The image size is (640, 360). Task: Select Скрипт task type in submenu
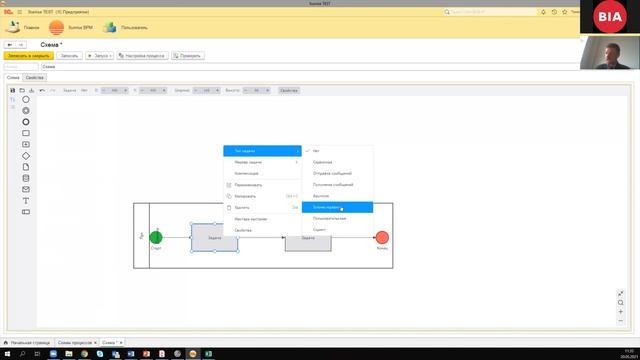[338, 230]
